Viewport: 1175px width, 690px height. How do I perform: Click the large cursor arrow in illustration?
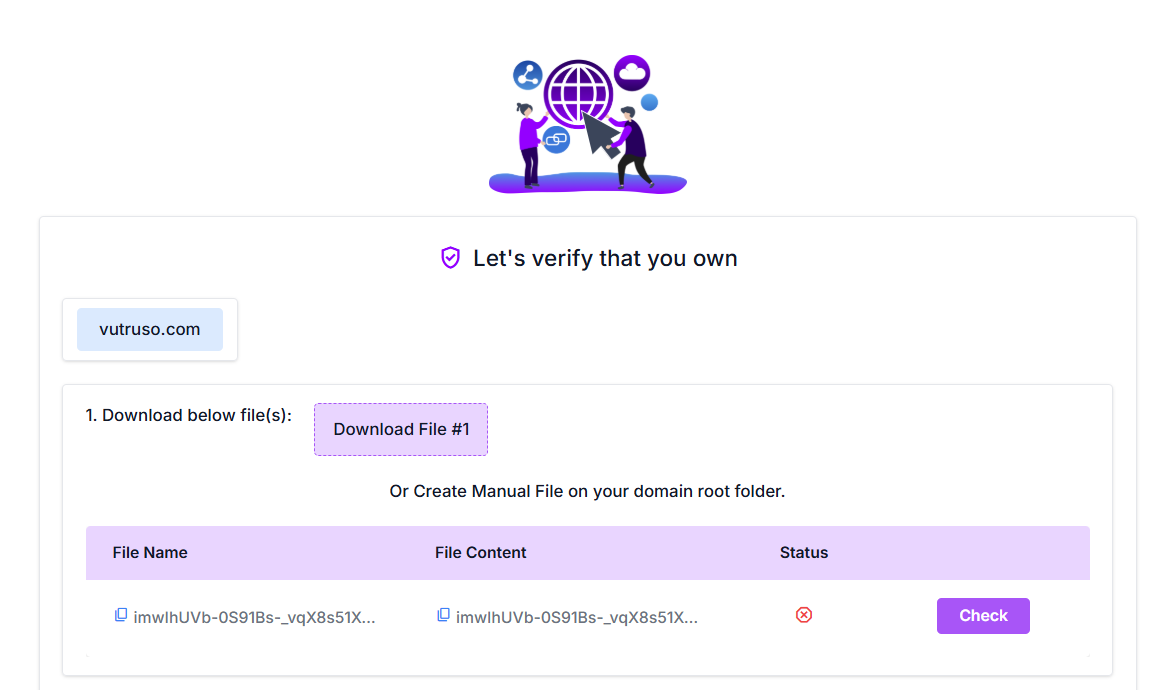tap(601, 134)
